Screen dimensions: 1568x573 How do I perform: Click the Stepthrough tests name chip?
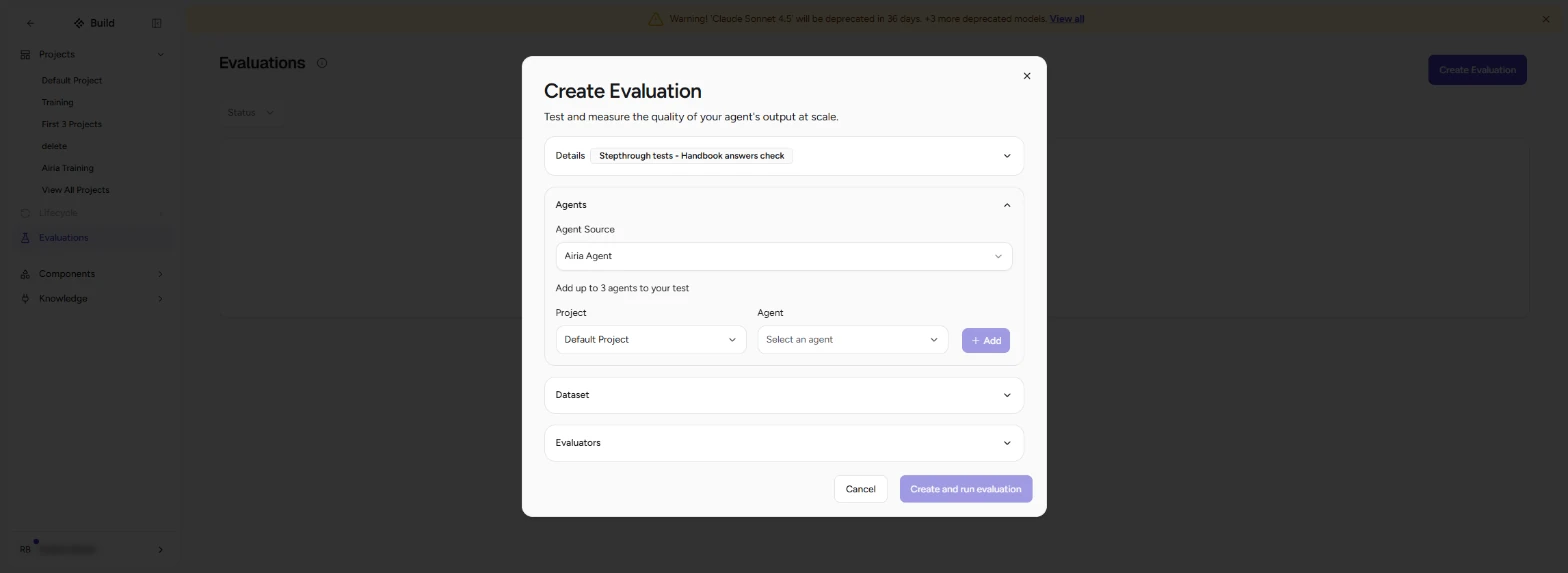[x=691, y=156]
